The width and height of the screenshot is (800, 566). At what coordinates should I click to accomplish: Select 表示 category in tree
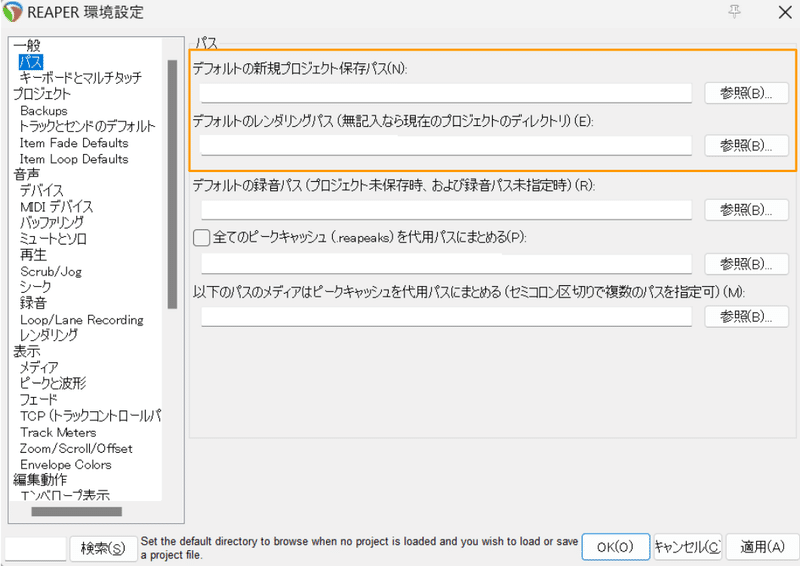click(x=27, y=352)
